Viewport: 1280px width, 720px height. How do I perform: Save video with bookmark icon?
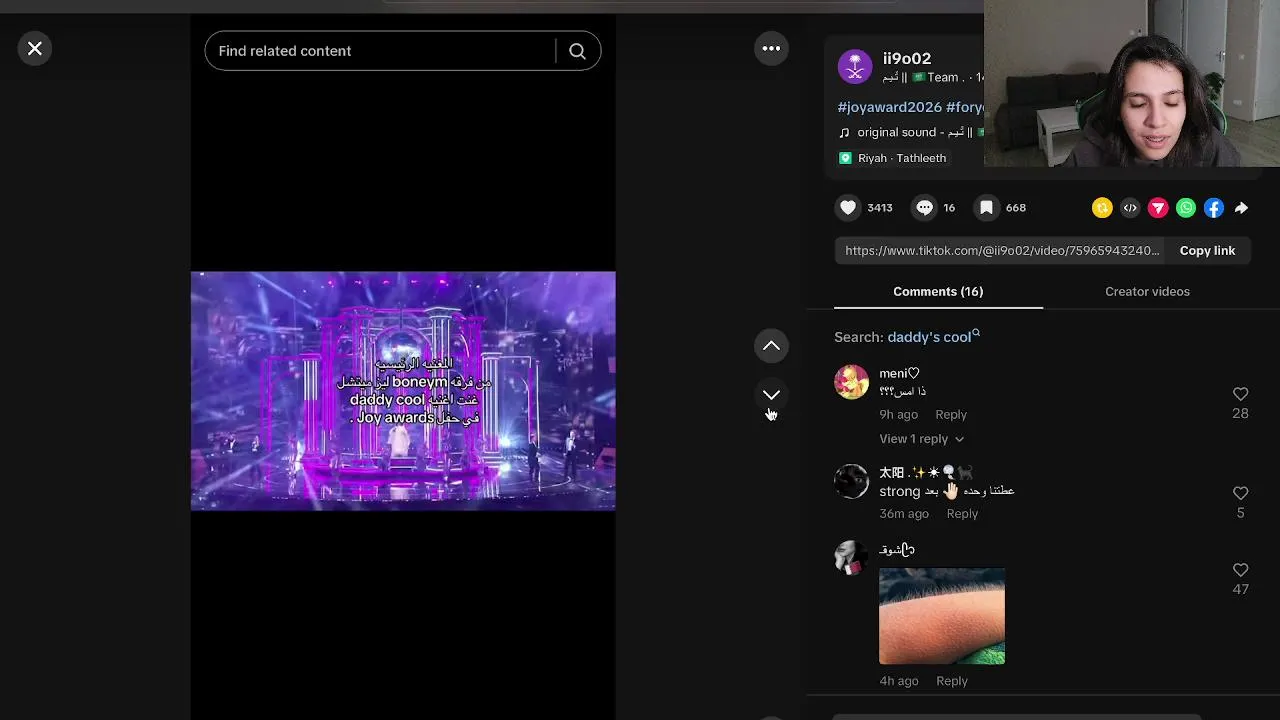[x=986, y=208]
